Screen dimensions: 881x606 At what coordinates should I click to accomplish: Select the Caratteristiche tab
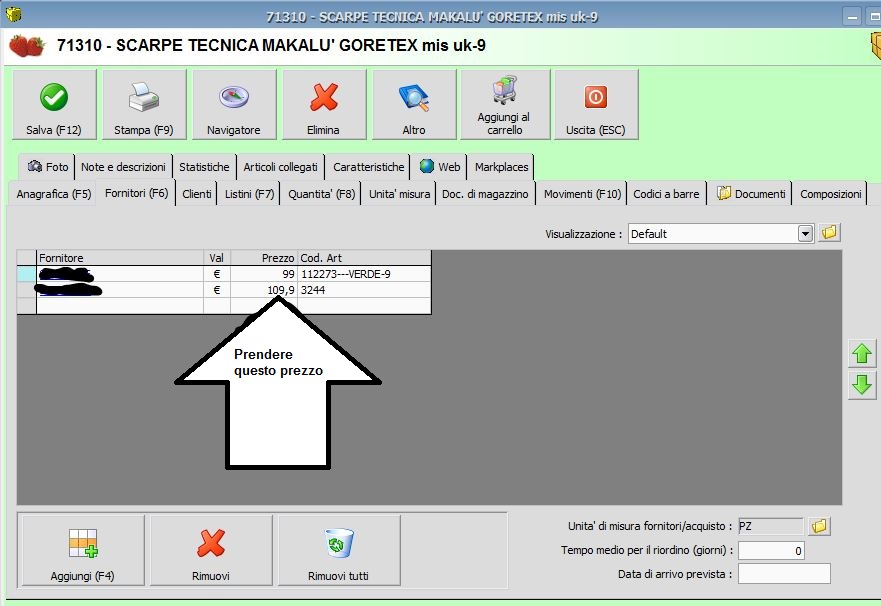click(369, 167)
